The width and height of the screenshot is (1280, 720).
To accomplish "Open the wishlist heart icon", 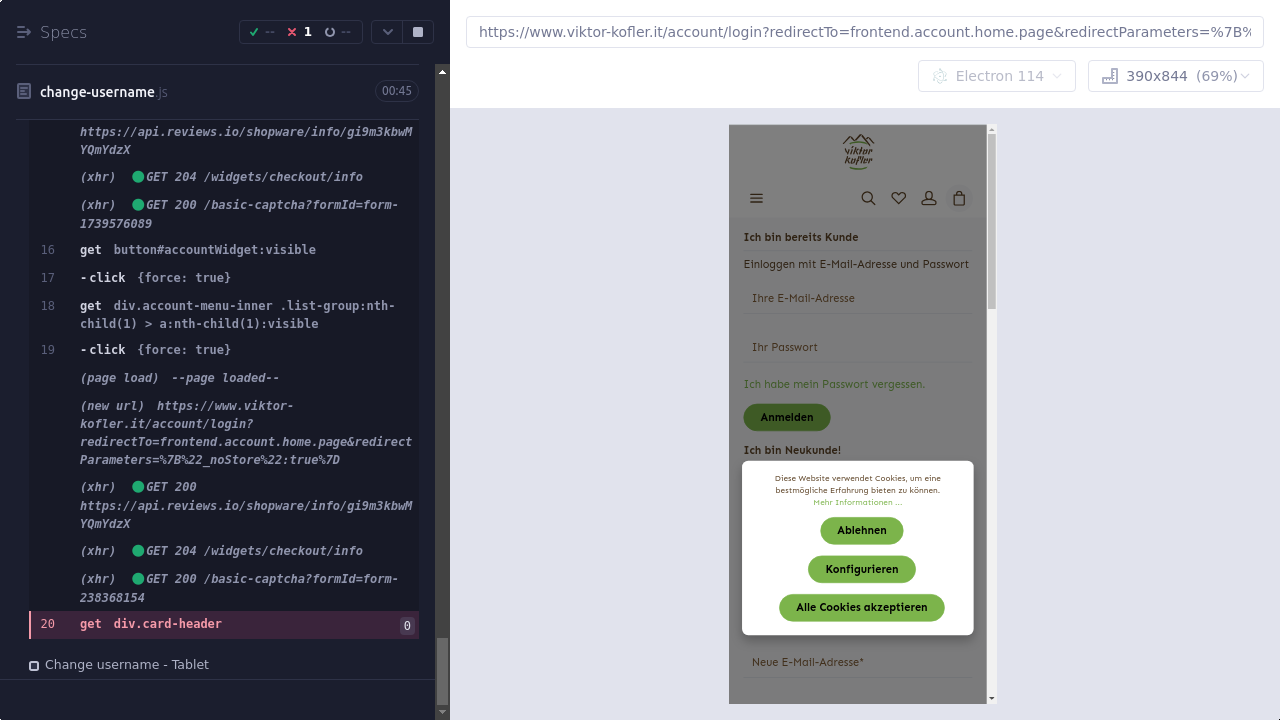I will pos(898,198).
